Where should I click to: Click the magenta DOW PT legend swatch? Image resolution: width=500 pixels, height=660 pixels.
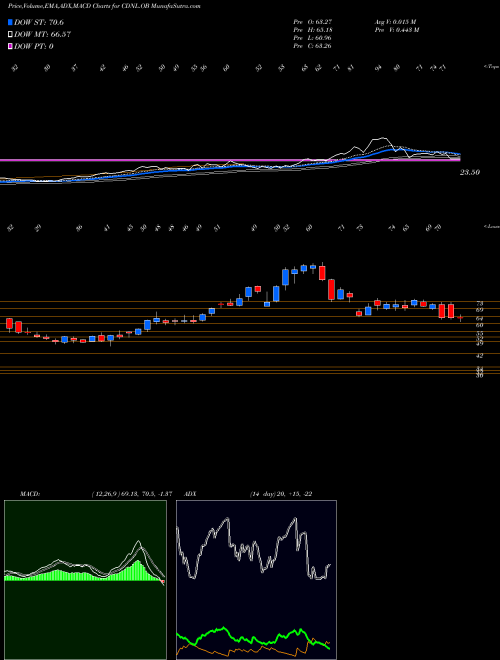(11, 46)
